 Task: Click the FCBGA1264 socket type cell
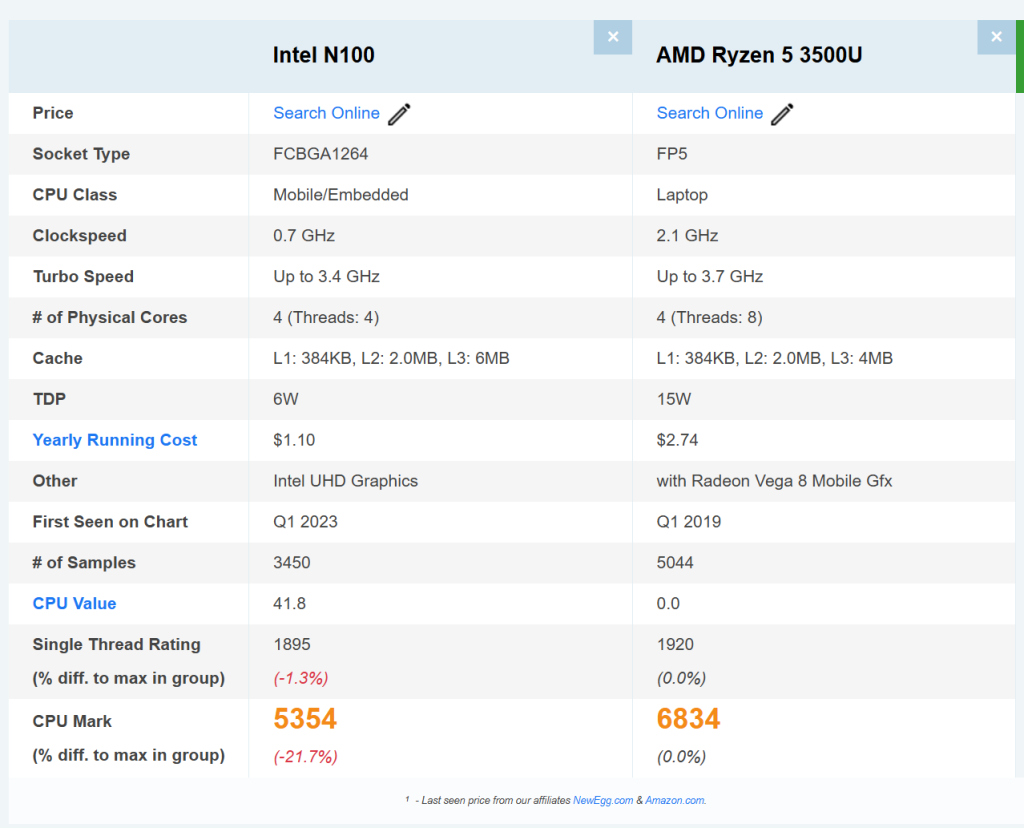[x=313, y=154]
